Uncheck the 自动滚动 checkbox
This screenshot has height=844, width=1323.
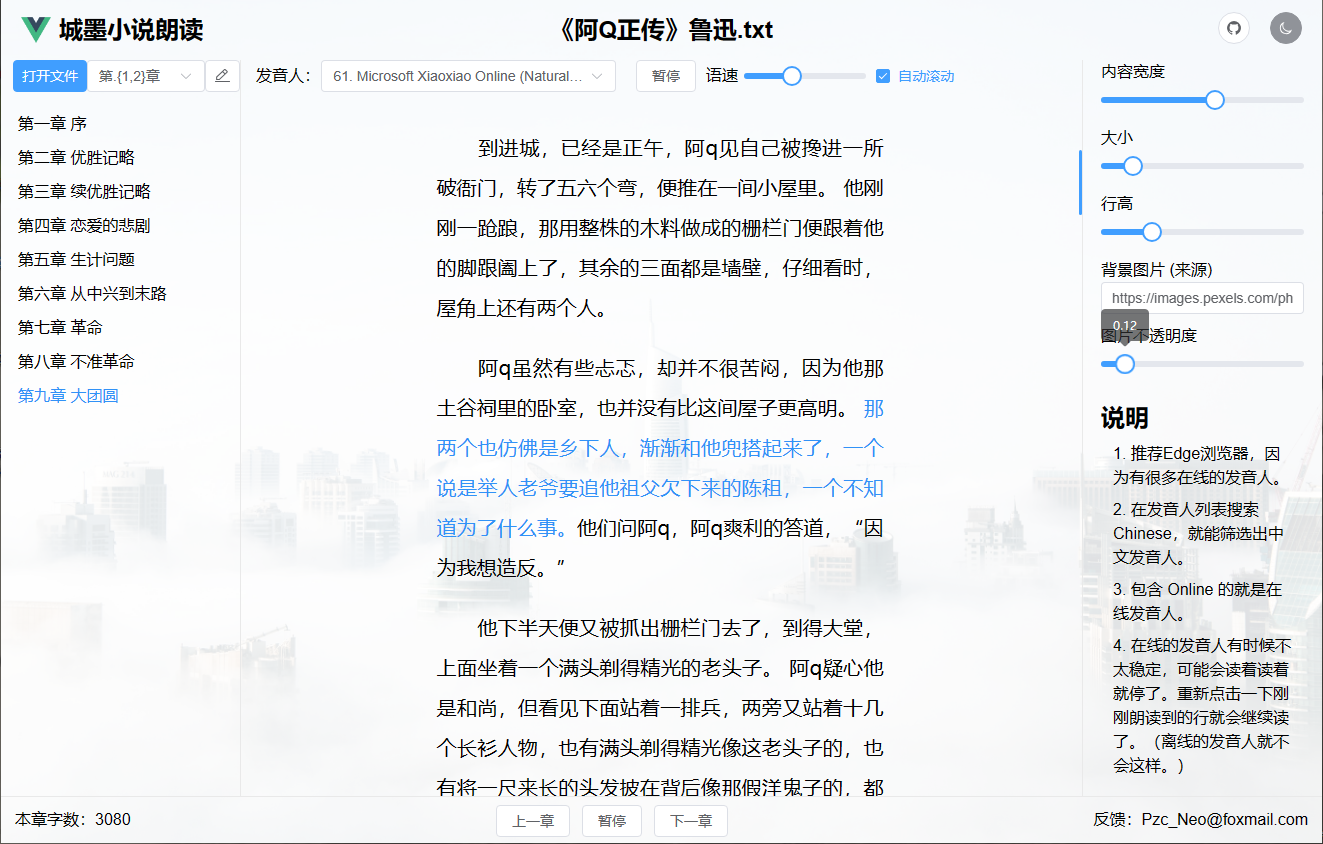pyautogui.click(x=883, y=76)
